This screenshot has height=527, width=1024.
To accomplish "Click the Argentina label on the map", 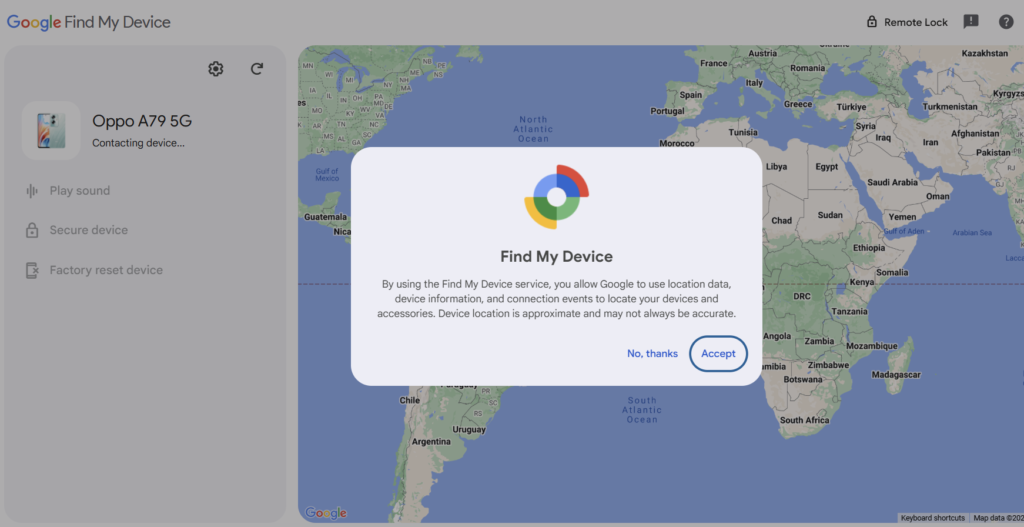I will pyautogui.click(x=431, y=441).
